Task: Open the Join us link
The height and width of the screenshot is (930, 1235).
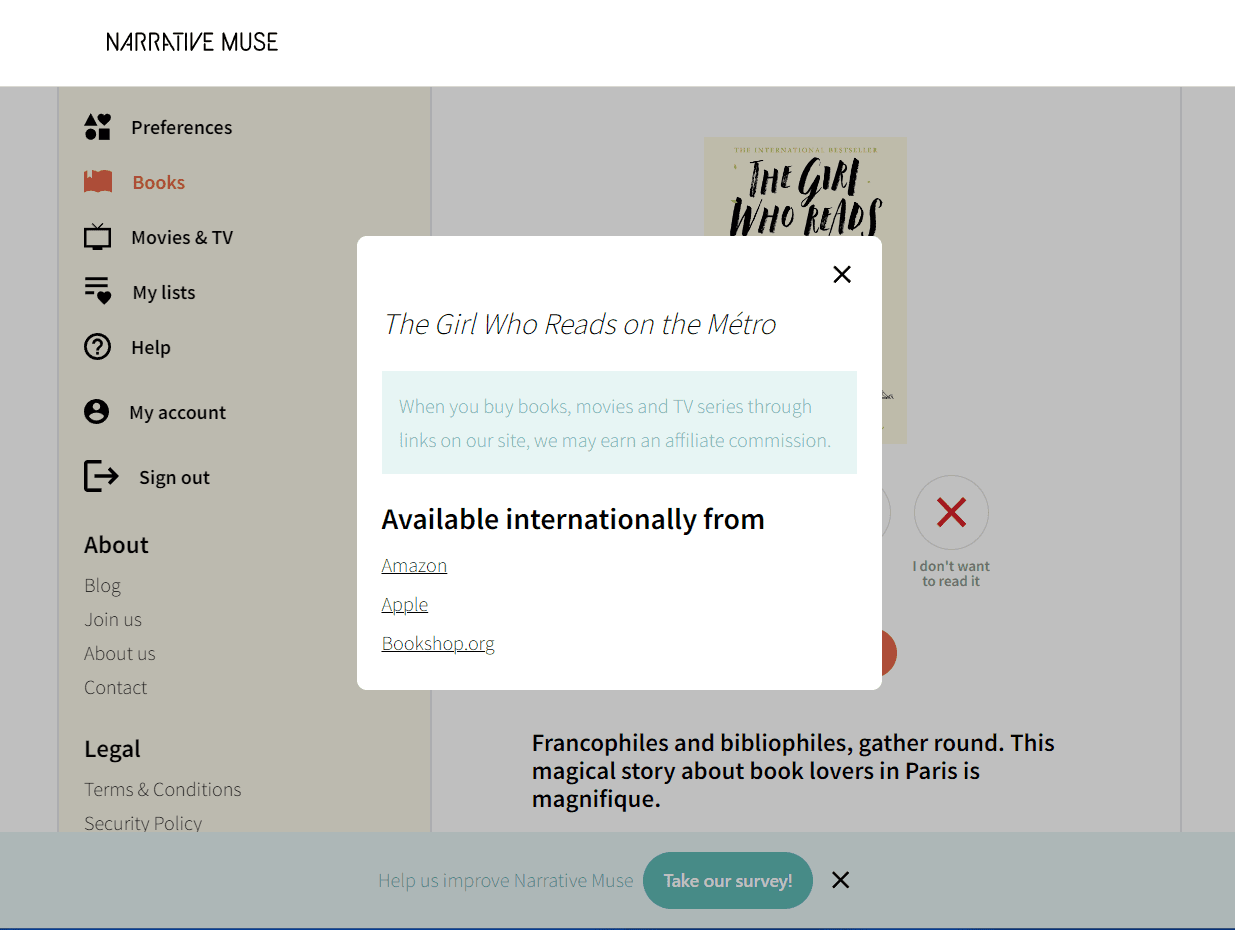Action: click(113, 620)
